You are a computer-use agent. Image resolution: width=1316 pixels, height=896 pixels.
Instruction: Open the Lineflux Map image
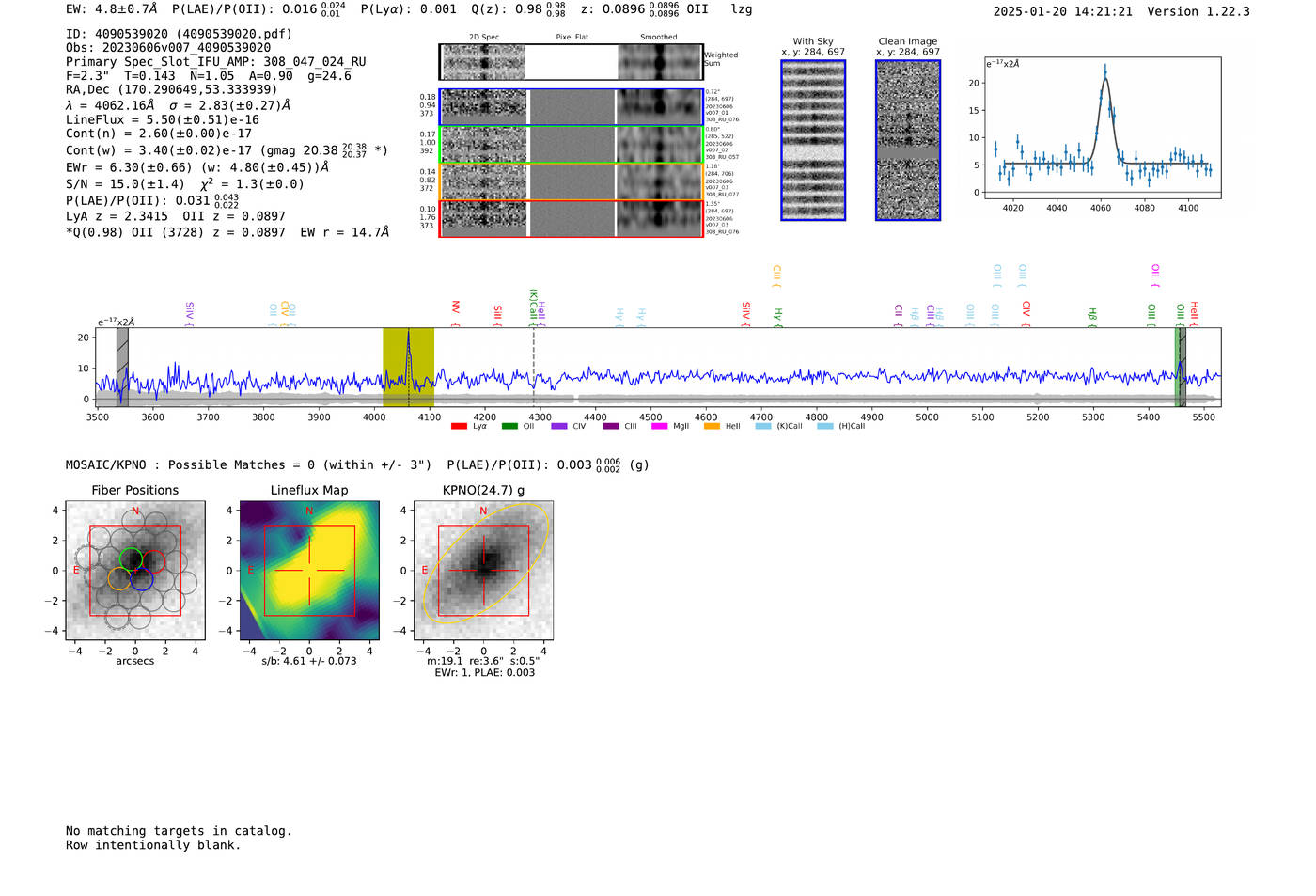click(309, 571)
